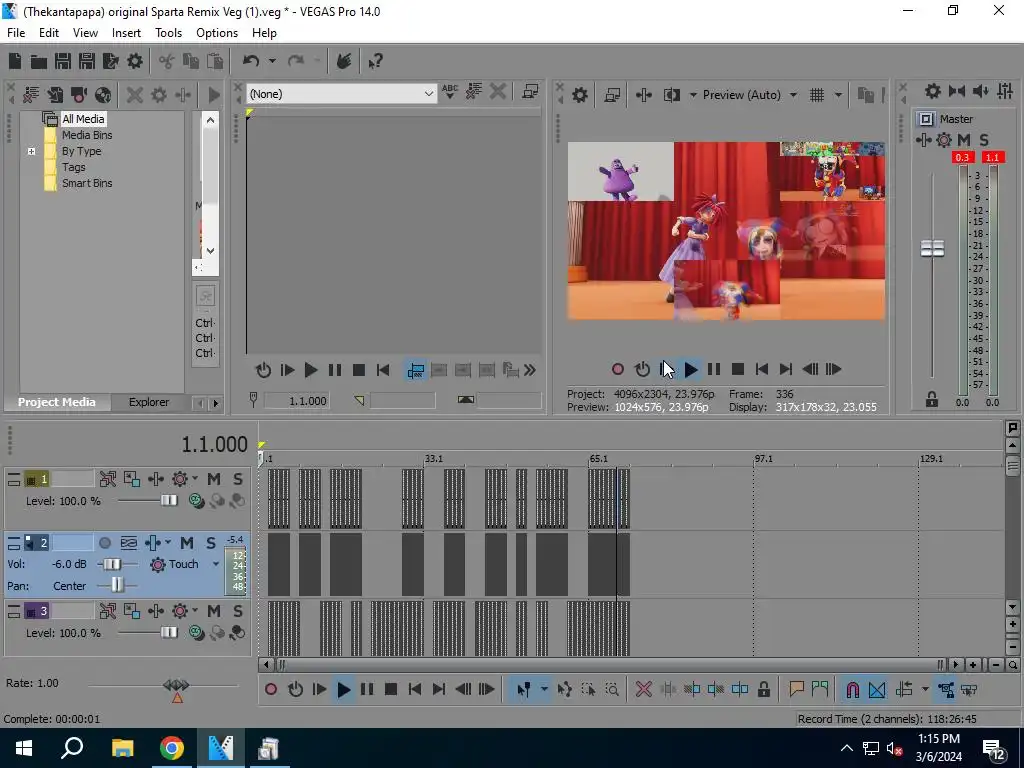Arm audio track 2 for record
The width and height of the screenshot is (1024, 768).
104,543
